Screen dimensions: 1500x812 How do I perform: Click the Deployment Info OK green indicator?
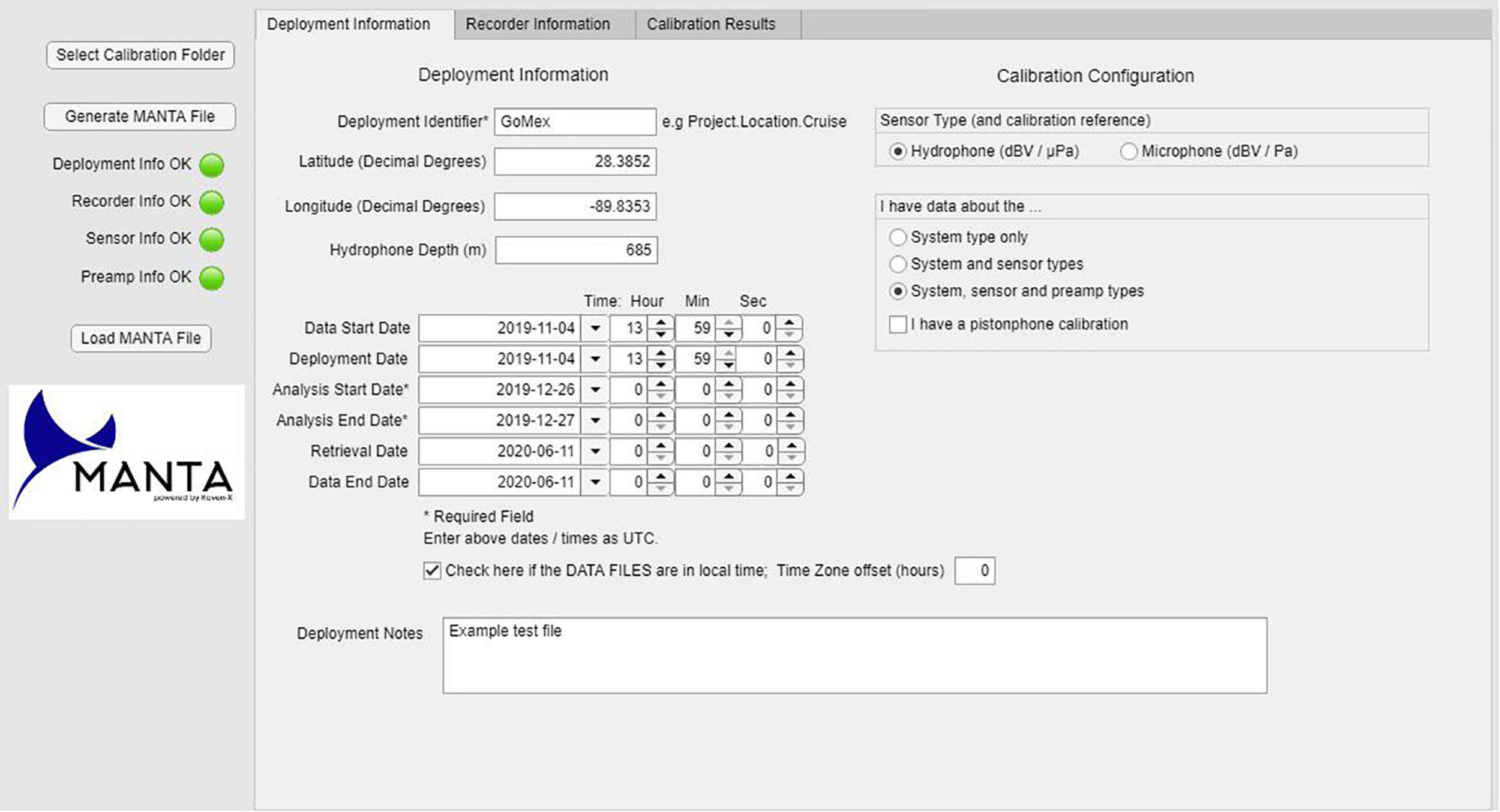point(211,166)
